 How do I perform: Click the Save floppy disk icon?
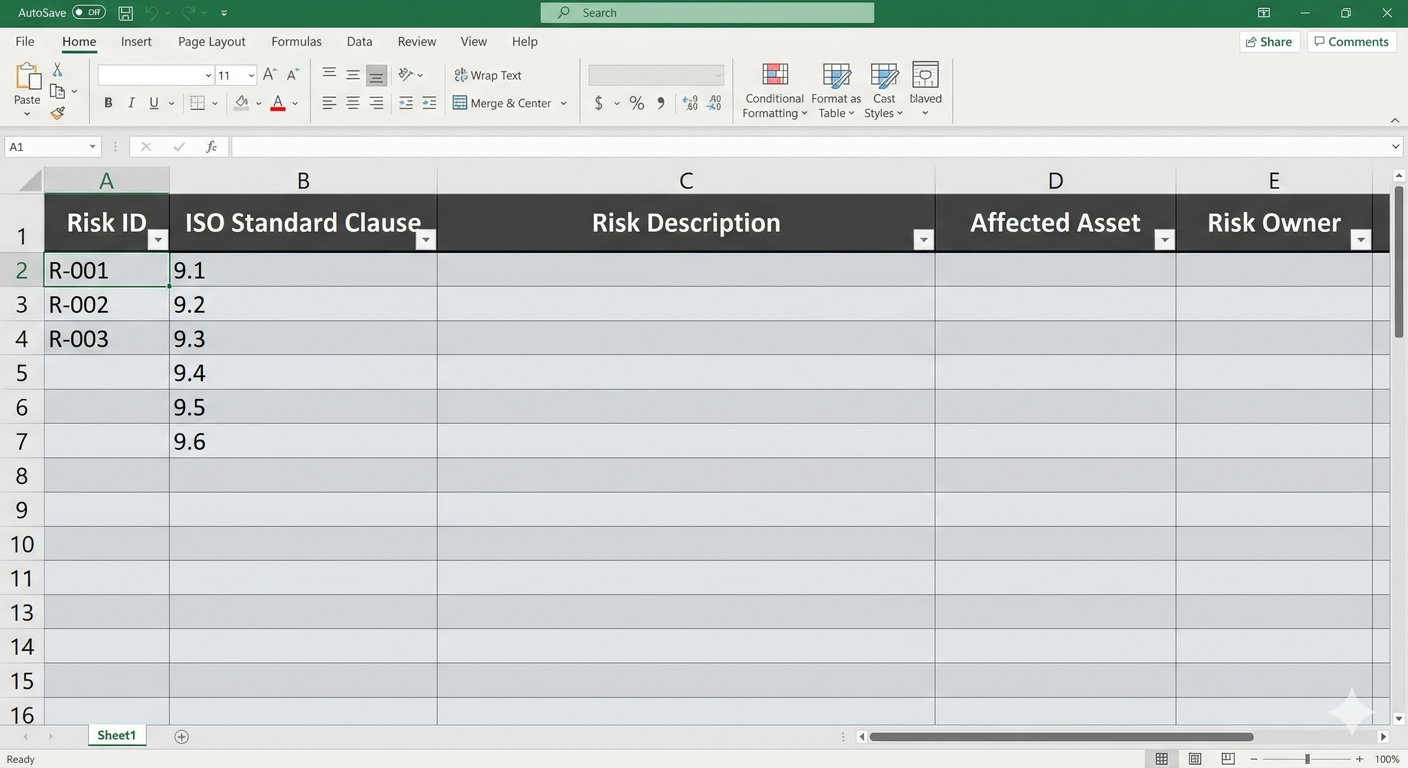tap(125, 13)
